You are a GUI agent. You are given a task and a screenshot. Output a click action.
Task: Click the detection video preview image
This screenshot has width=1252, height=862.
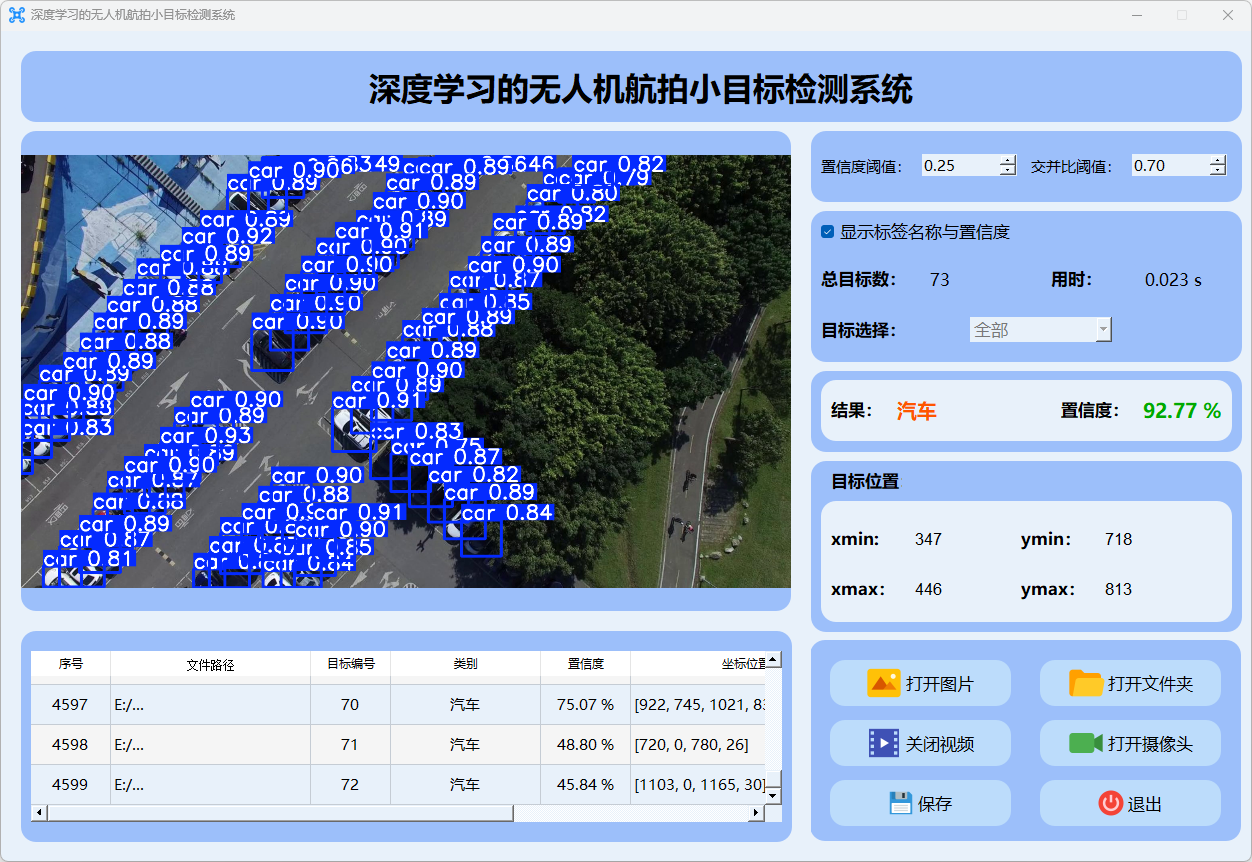(x=405, y=371)
